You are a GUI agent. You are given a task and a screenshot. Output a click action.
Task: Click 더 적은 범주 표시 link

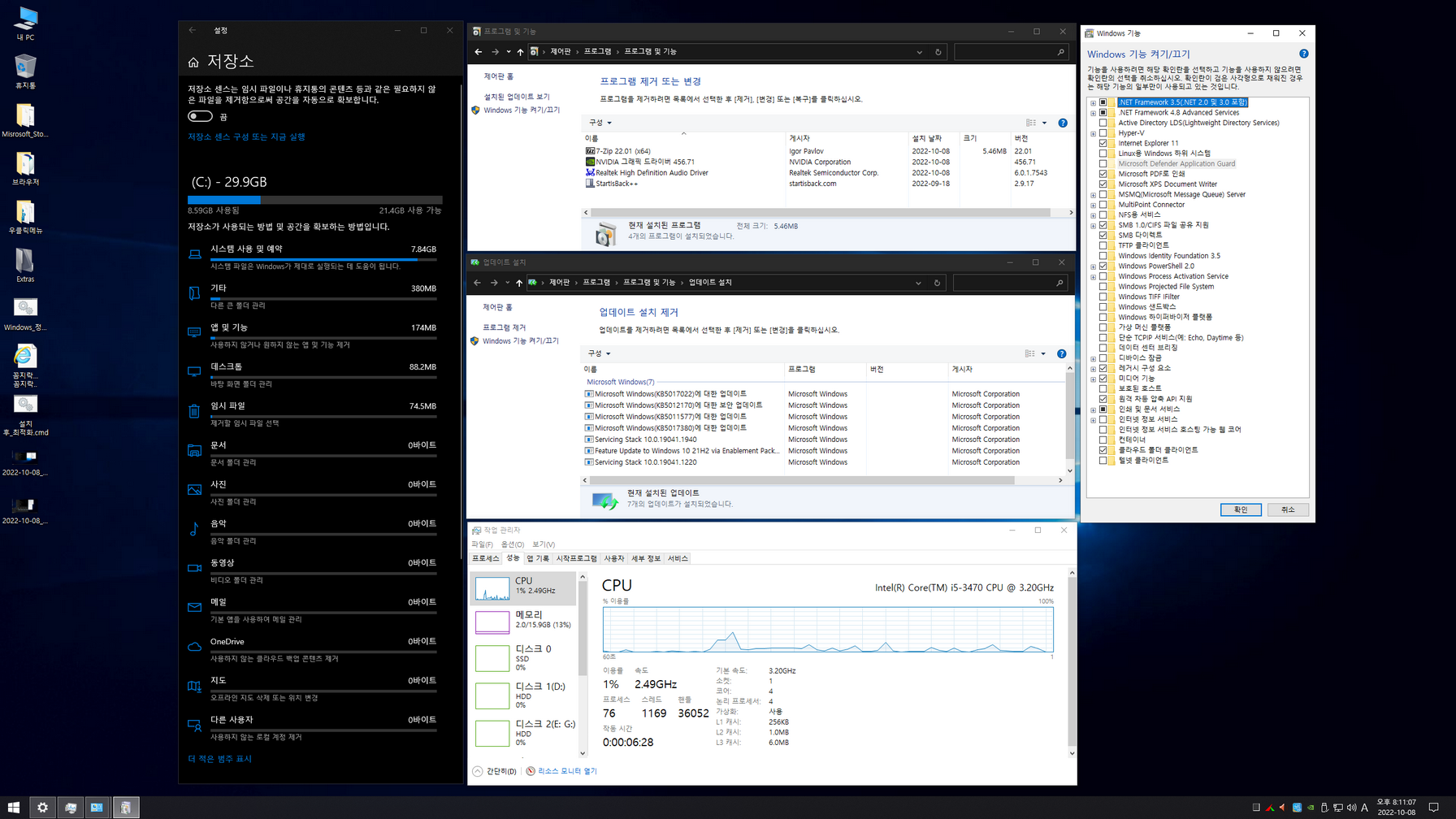219,759
